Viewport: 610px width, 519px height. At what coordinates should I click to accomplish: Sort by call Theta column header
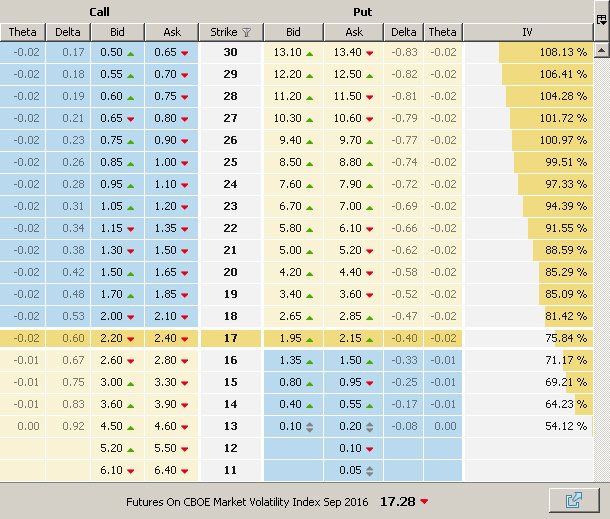pos(23,32)
